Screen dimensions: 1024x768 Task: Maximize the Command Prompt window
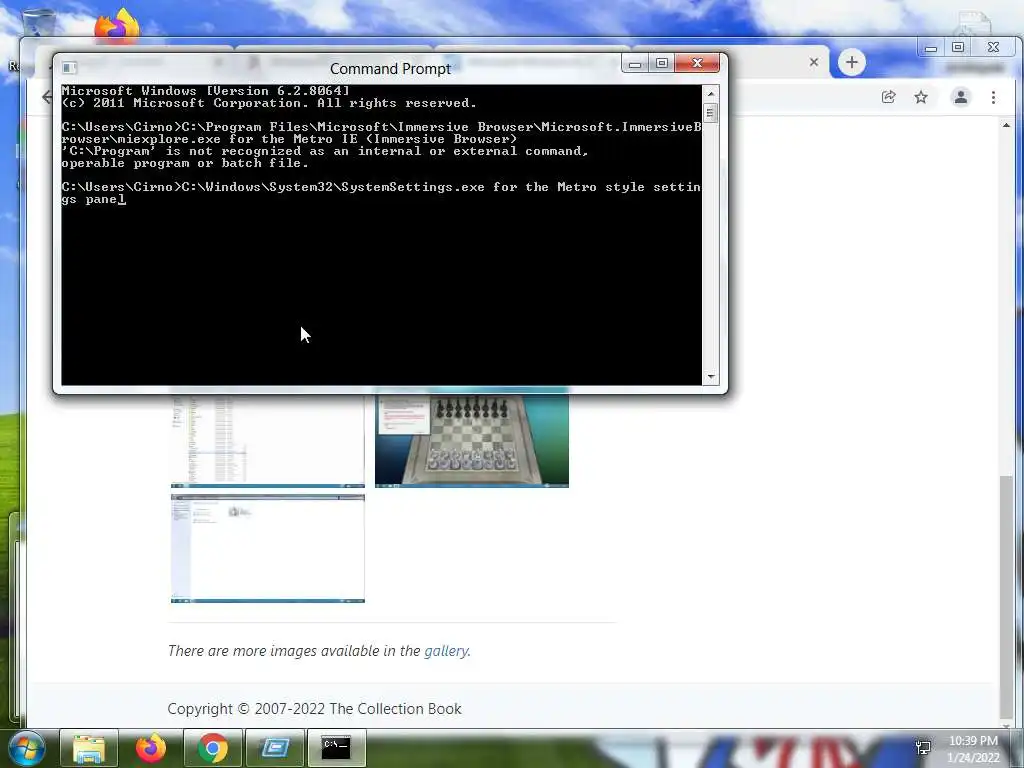[662, 63]
